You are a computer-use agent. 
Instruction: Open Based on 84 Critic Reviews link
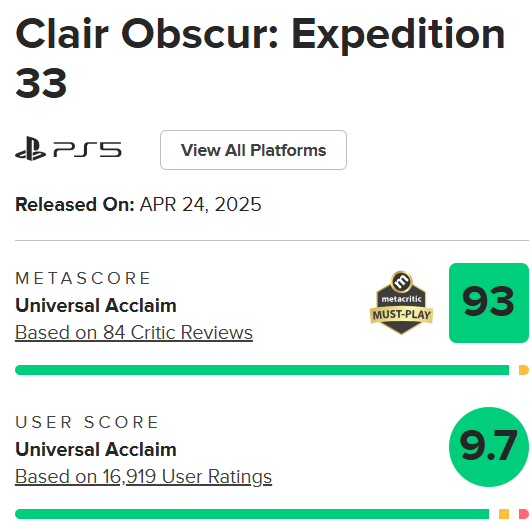click(x=134, y=333)
